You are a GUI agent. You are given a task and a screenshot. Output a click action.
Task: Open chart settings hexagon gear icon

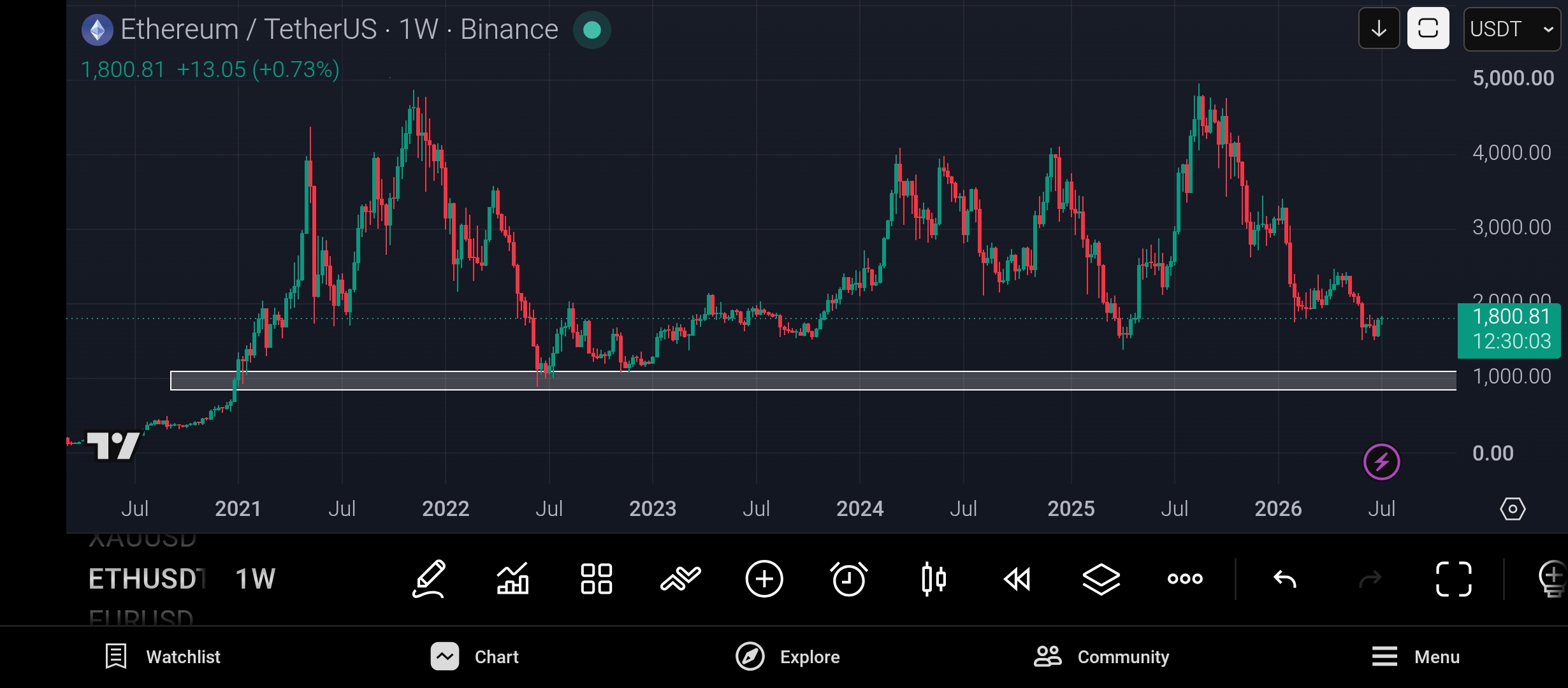pos(1513,509)
